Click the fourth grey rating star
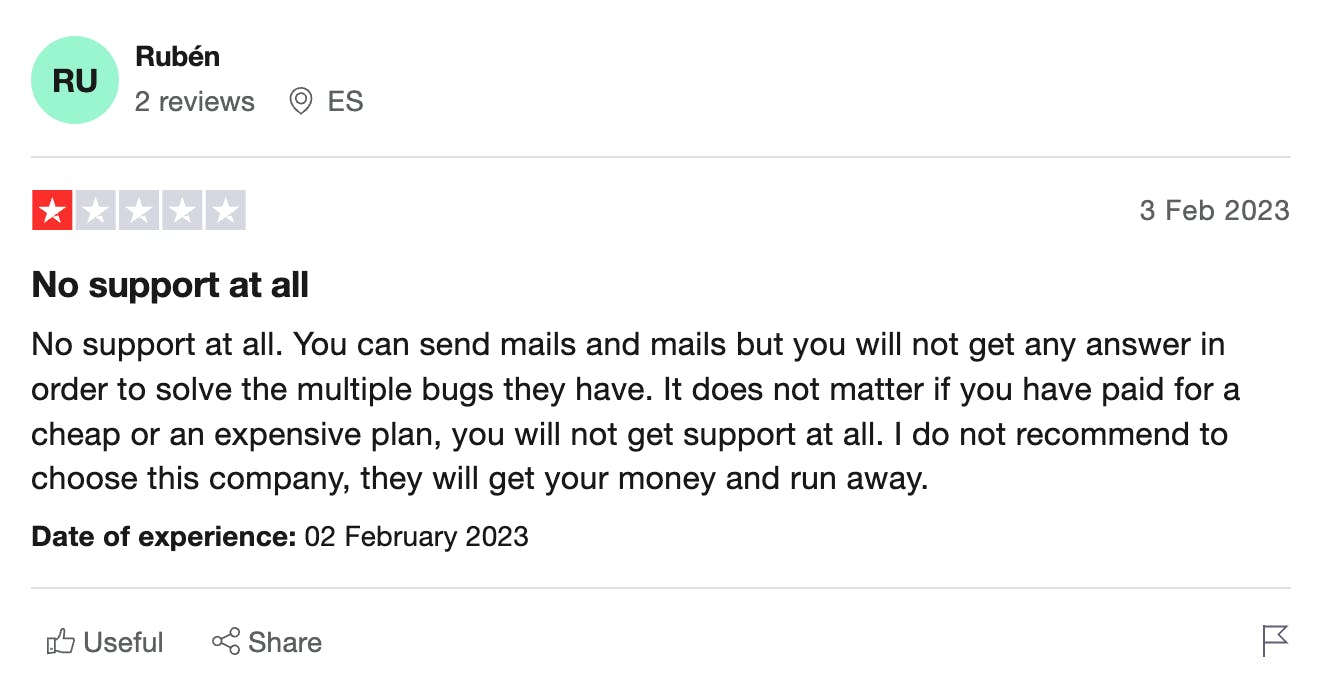 pos(182,211)
